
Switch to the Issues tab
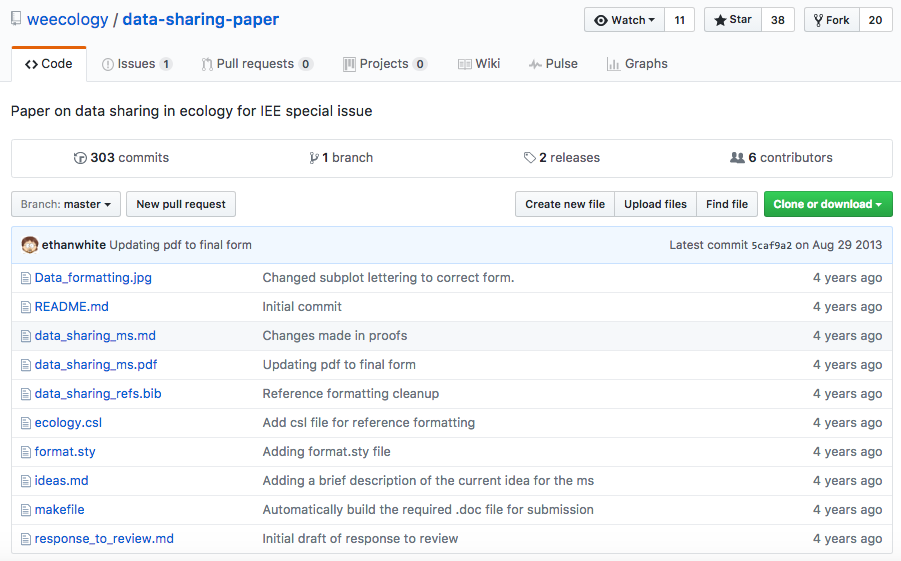(137, 64)
